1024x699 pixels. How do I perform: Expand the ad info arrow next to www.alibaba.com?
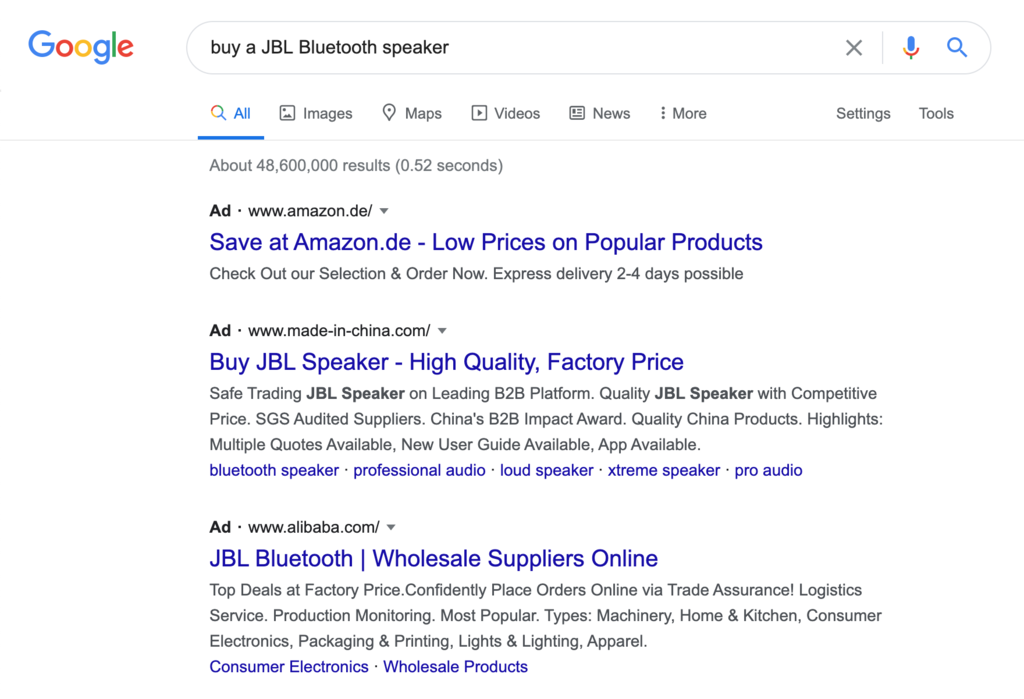pyautogui.click(x=391, y=527)
